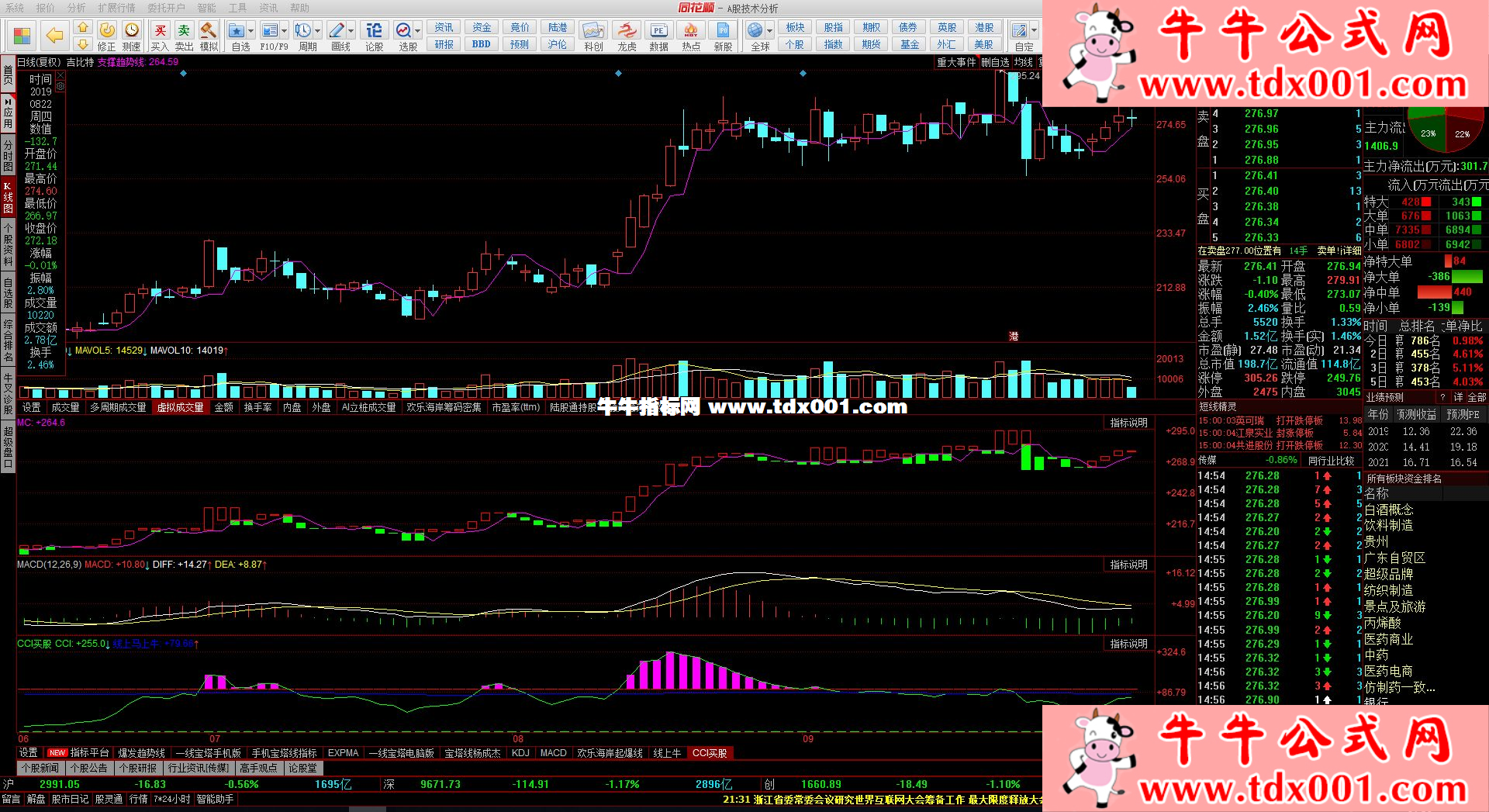Switch to the MACD indicator tab at bottom
This screenshot has width=1489, height=812.
coord(553,753)
